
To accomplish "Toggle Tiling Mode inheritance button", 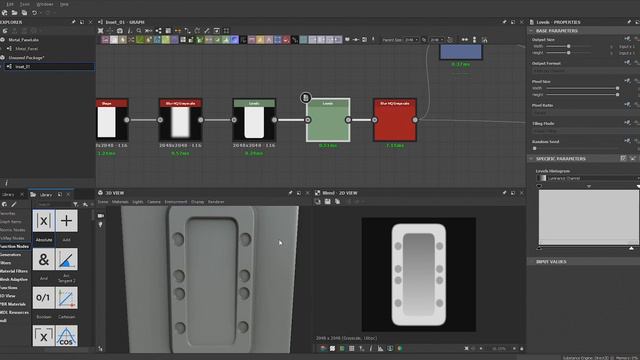I will [x=627, y=122].
